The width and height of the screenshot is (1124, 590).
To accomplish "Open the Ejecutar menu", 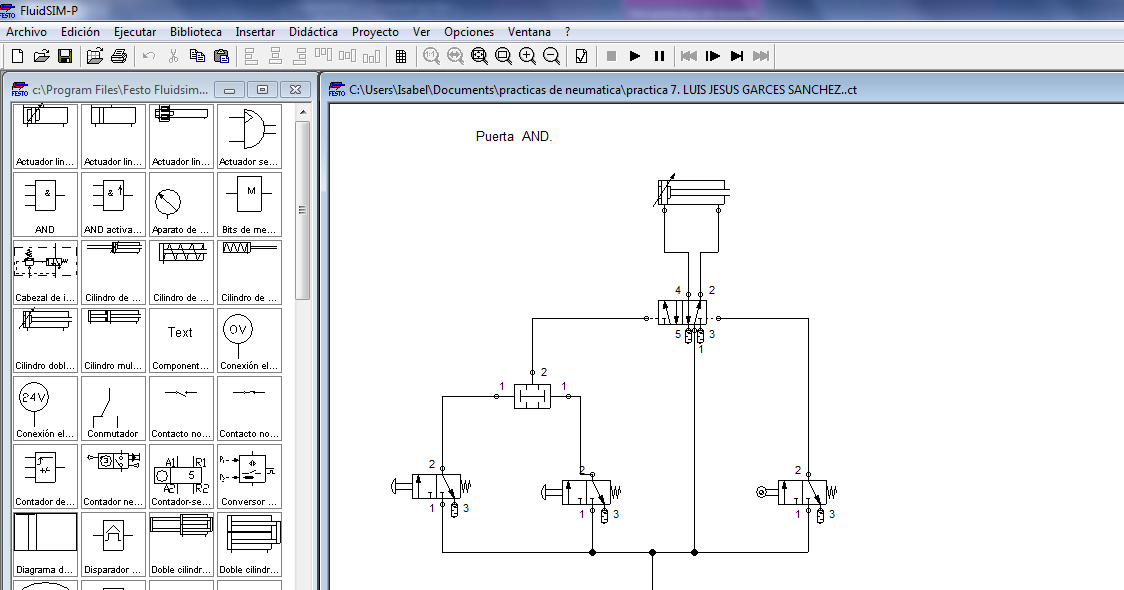I will [x=135, y=32].
